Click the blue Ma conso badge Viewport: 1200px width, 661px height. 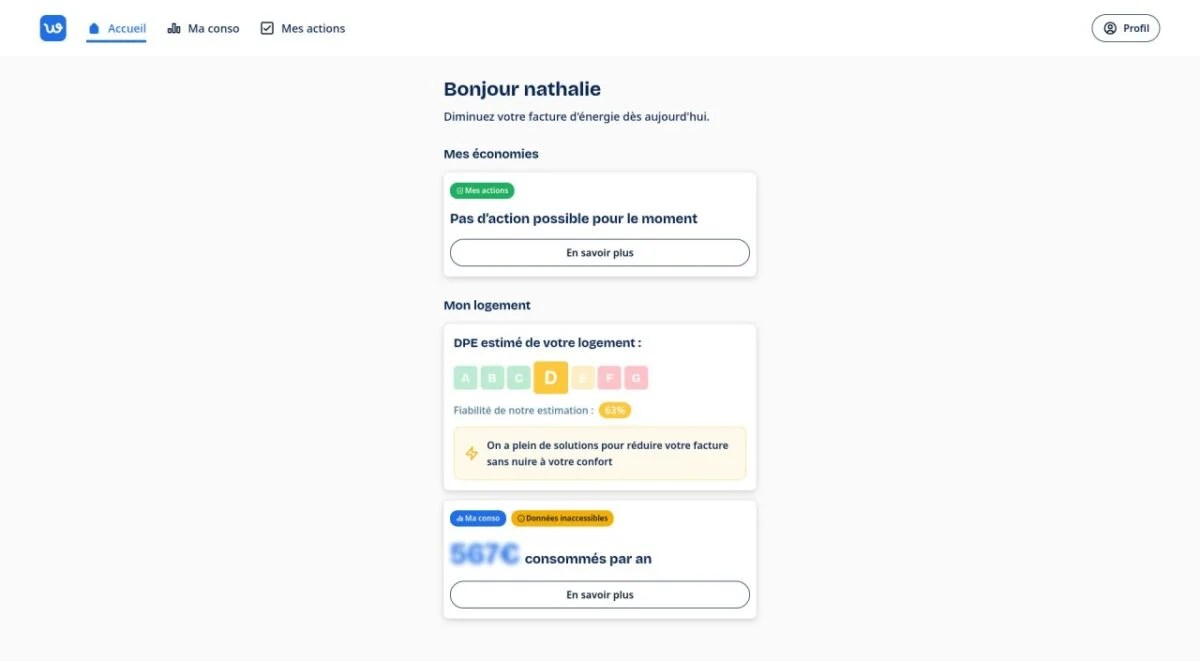(478, 519)
